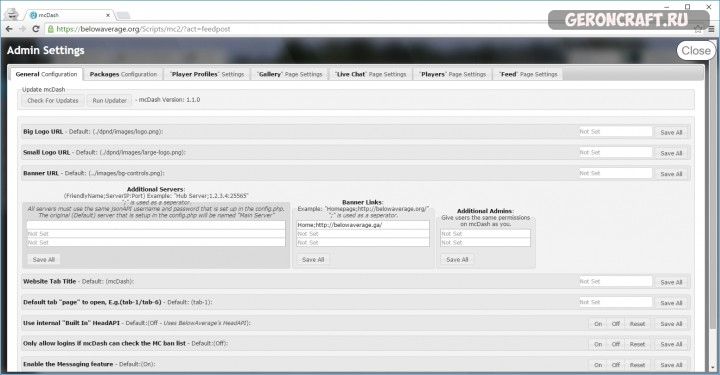Click the browser back arrow

[9, 29]
